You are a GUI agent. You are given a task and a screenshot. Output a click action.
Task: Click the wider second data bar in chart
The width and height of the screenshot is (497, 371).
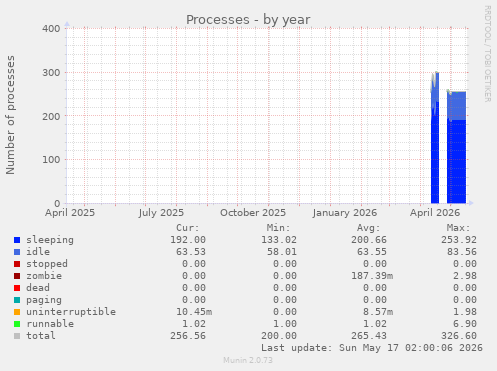[456, 147]
